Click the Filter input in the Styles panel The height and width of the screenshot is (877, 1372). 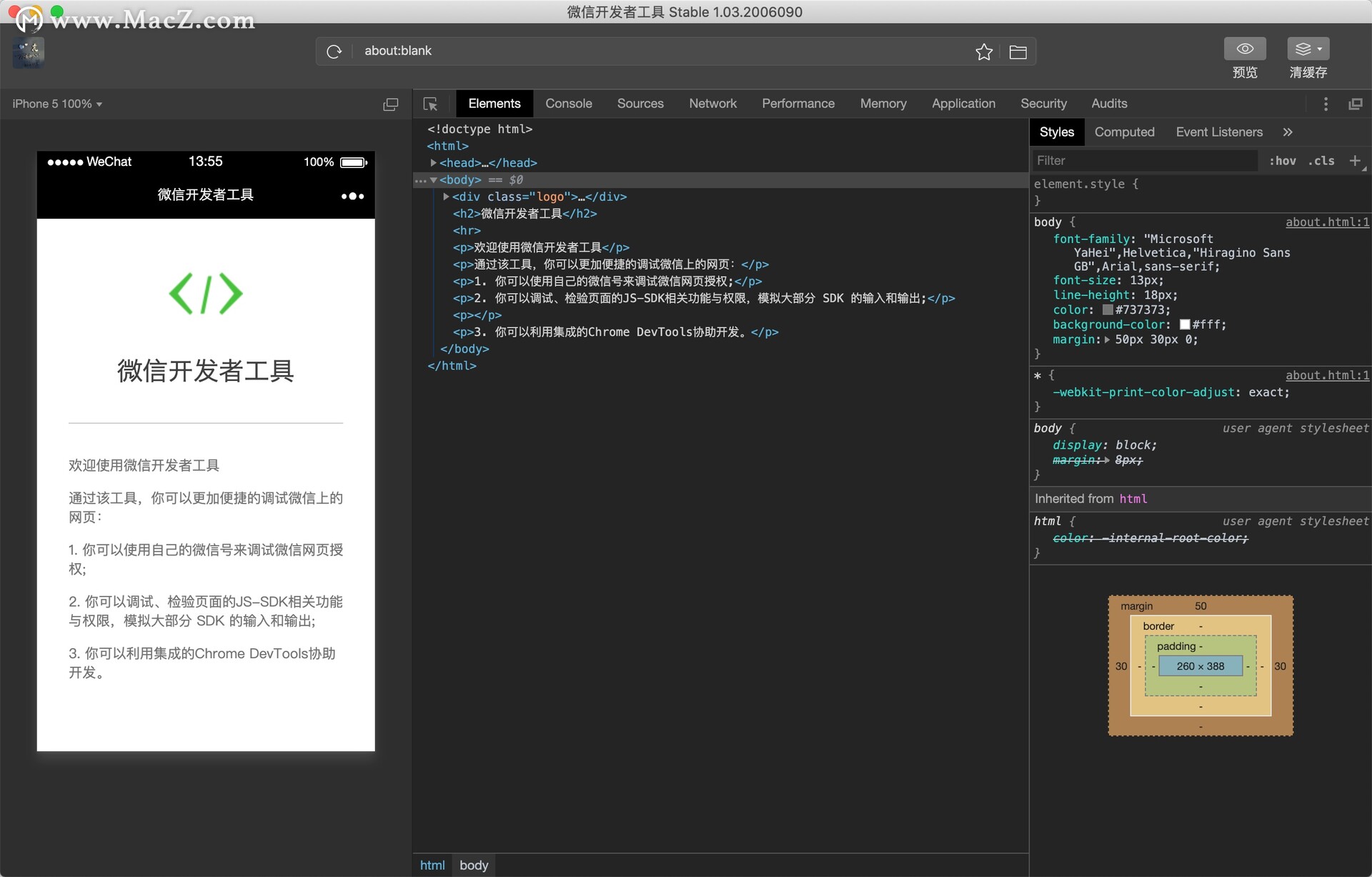pos(1143,160)
